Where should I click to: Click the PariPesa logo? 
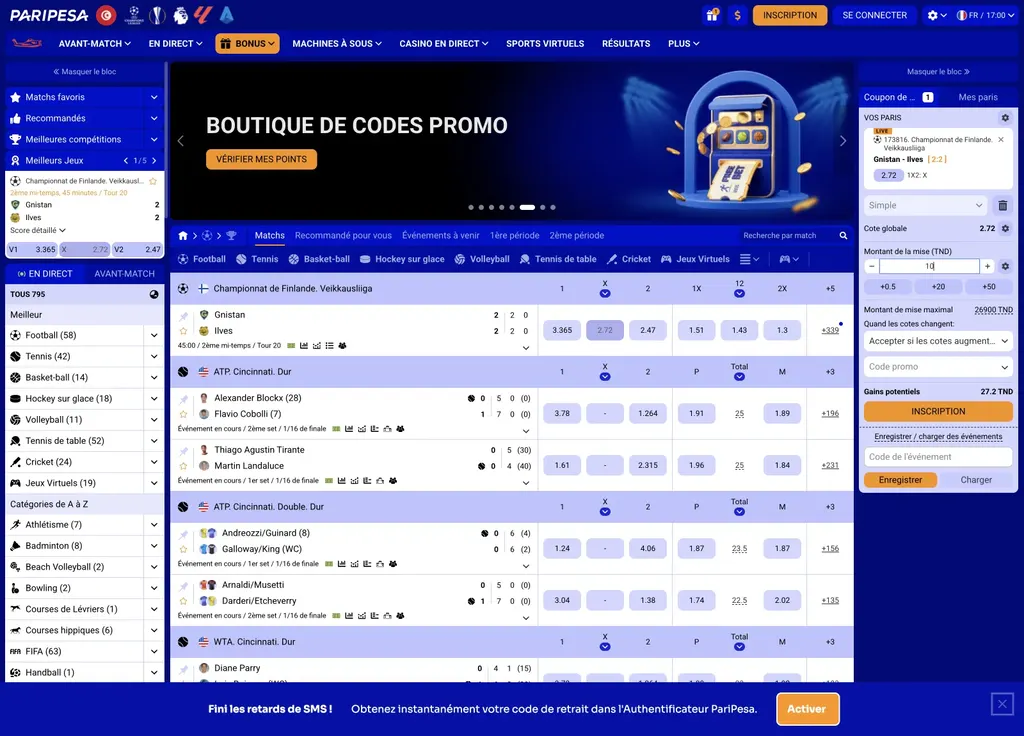point(49,15)
